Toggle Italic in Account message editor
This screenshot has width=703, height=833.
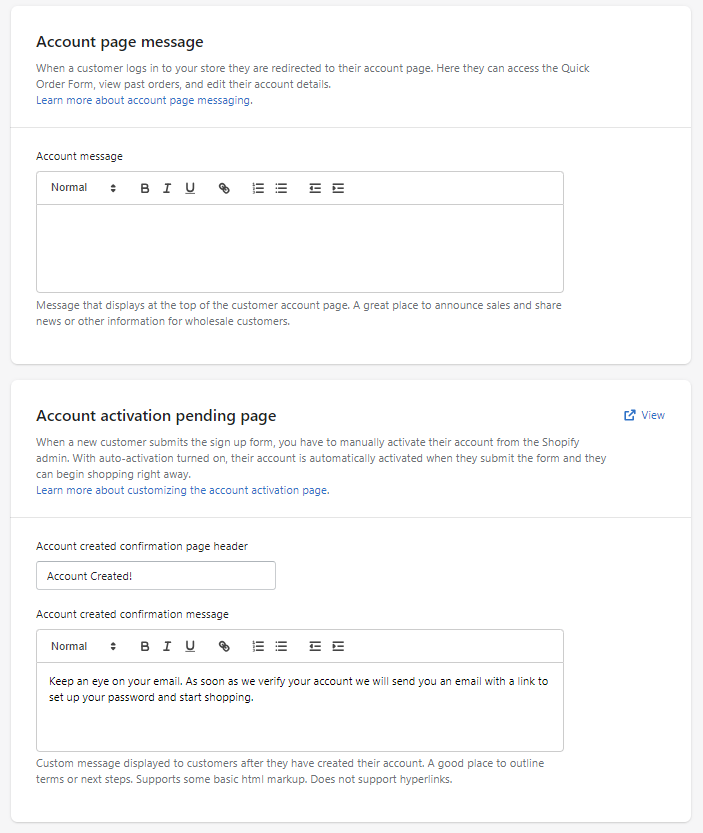click(167, 188)
